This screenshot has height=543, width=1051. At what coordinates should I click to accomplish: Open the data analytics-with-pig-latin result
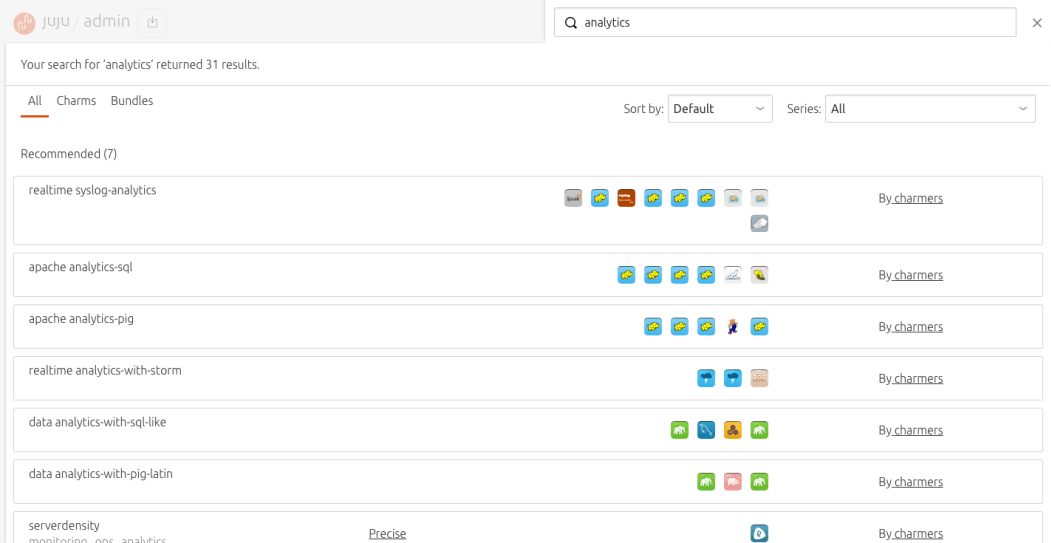pyautogui.click(x=528, y=481)
